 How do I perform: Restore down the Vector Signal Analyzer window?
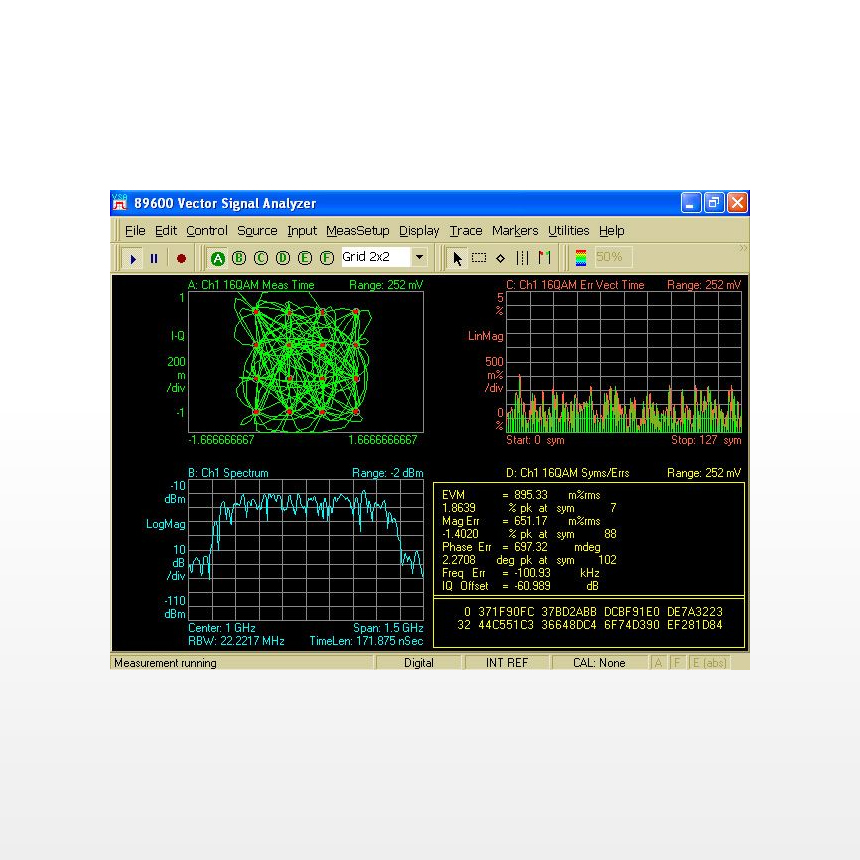pyautogui.click(x=714, y=203)
